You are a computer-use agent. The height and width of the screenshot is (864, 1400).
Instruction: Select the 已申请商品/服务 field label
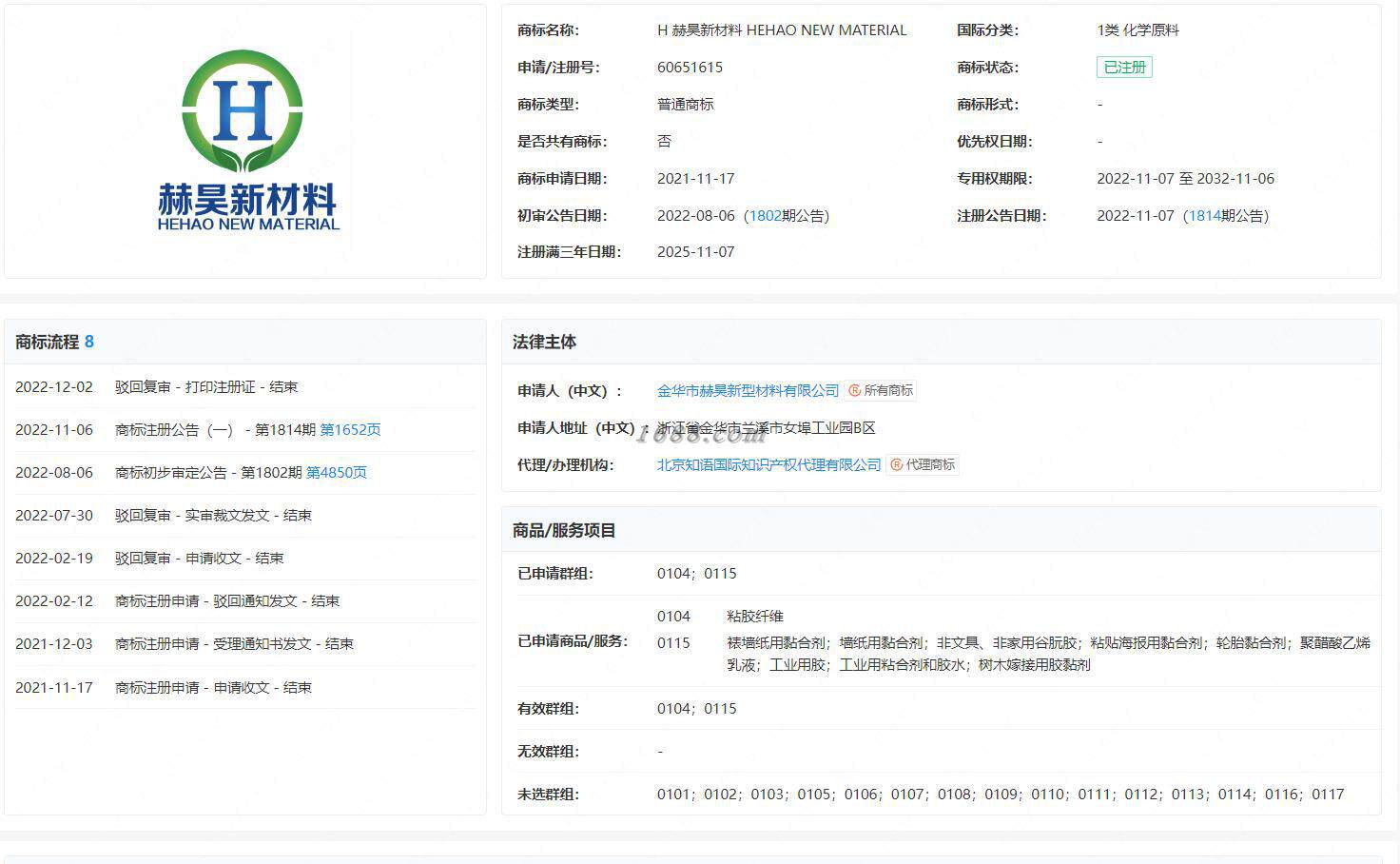tap(573, 641)
